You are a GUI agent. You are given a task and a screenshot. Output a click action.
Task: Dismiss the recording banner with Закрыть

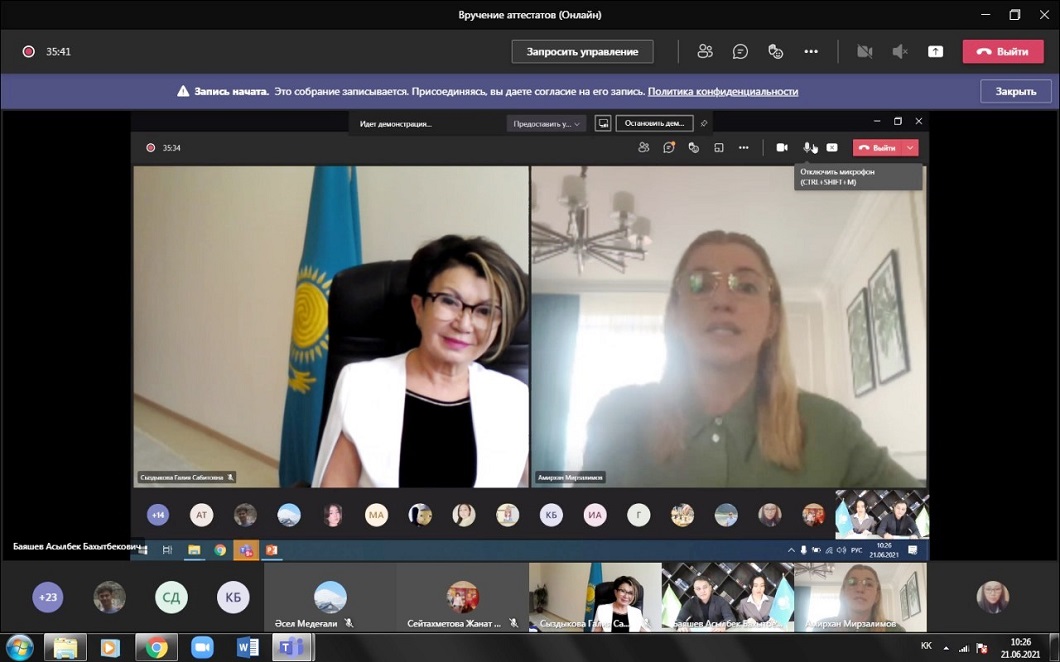coord(1015,91)
